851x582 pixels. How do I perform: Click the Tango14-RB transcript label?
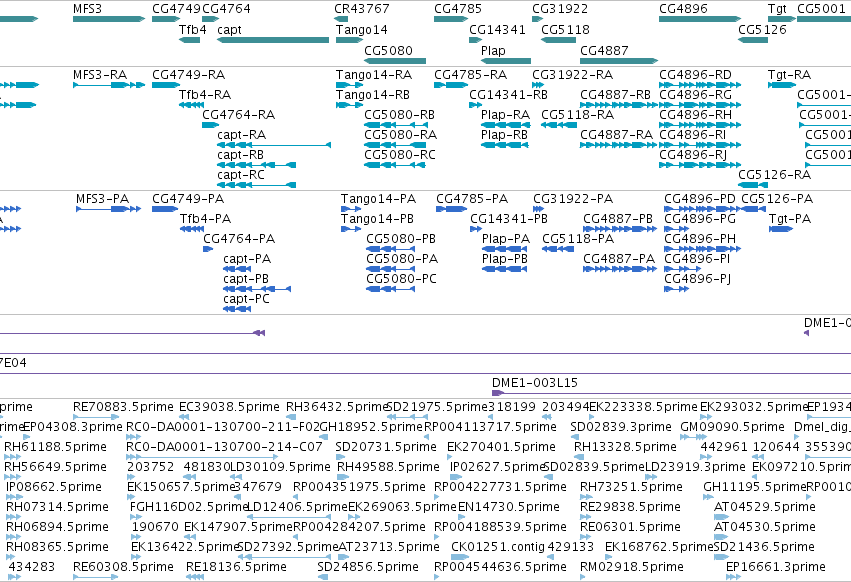(373, 95)
